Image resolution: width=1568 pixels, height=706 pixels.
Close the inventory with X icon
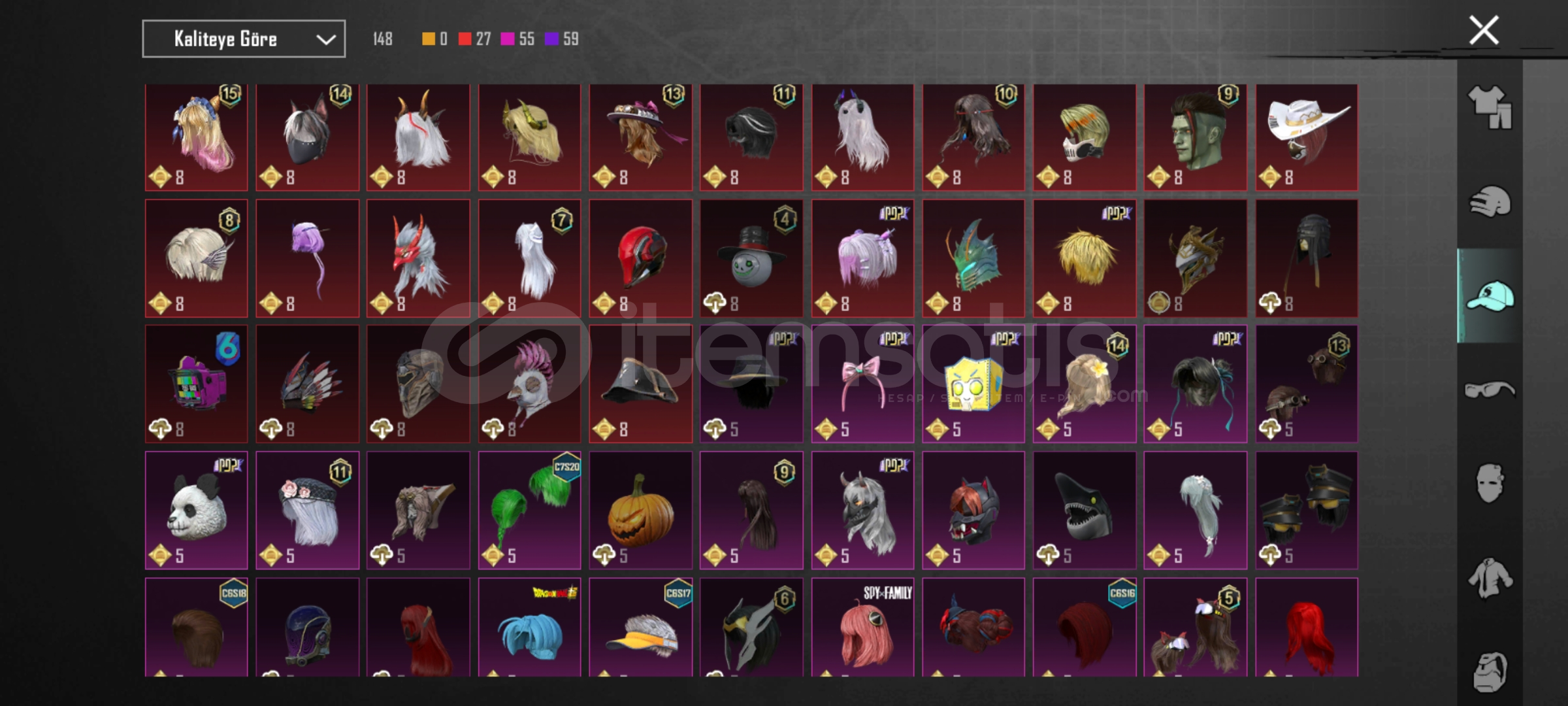[x=1484, y=31]
